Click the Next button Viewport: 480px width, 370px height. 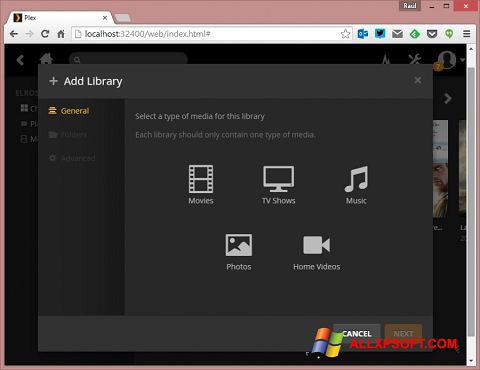tap(403, 333)
